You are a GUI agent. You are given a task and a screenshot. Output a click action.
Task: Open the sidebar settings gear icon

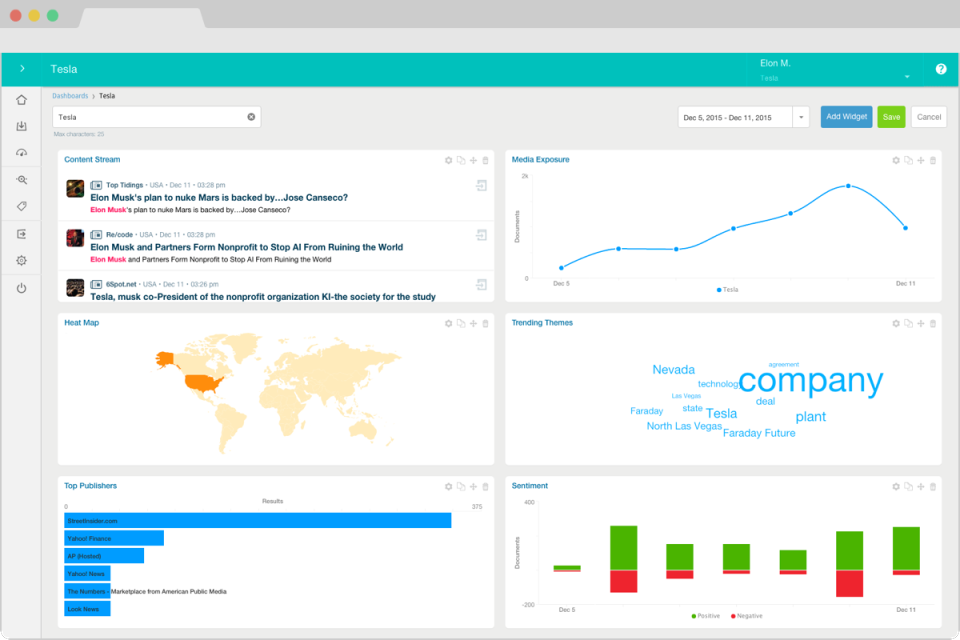pyautogui.click(x=21, y=261)
